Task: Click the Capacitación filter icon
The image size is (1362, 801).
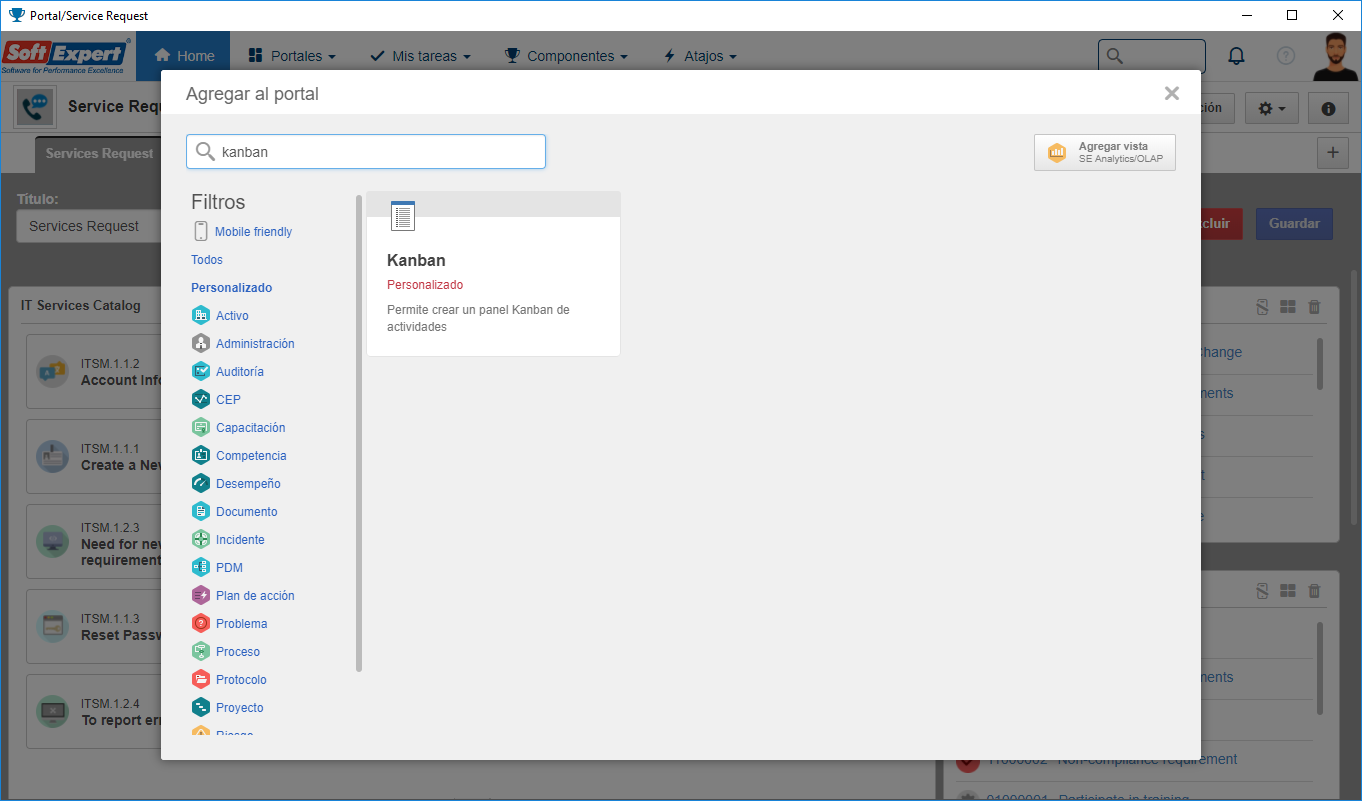Action: point(201,427)
